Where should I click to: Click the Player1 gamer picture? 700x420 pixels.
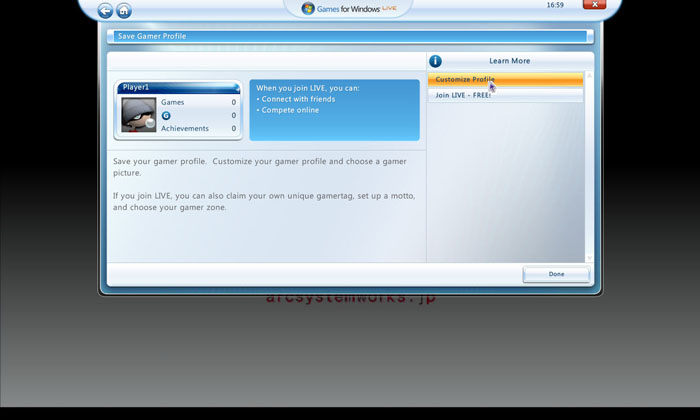pyautogui.click(x=139, y=115)
